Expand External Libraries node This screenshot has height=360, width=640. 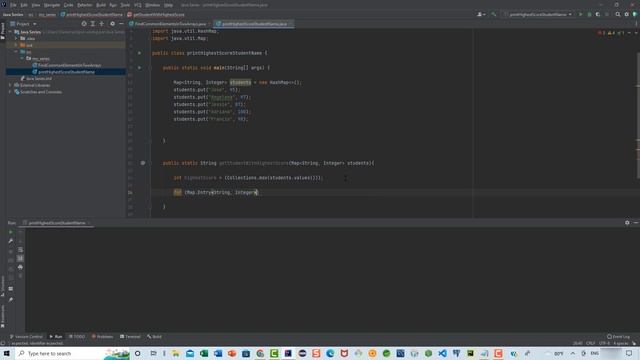coord(10,85)
